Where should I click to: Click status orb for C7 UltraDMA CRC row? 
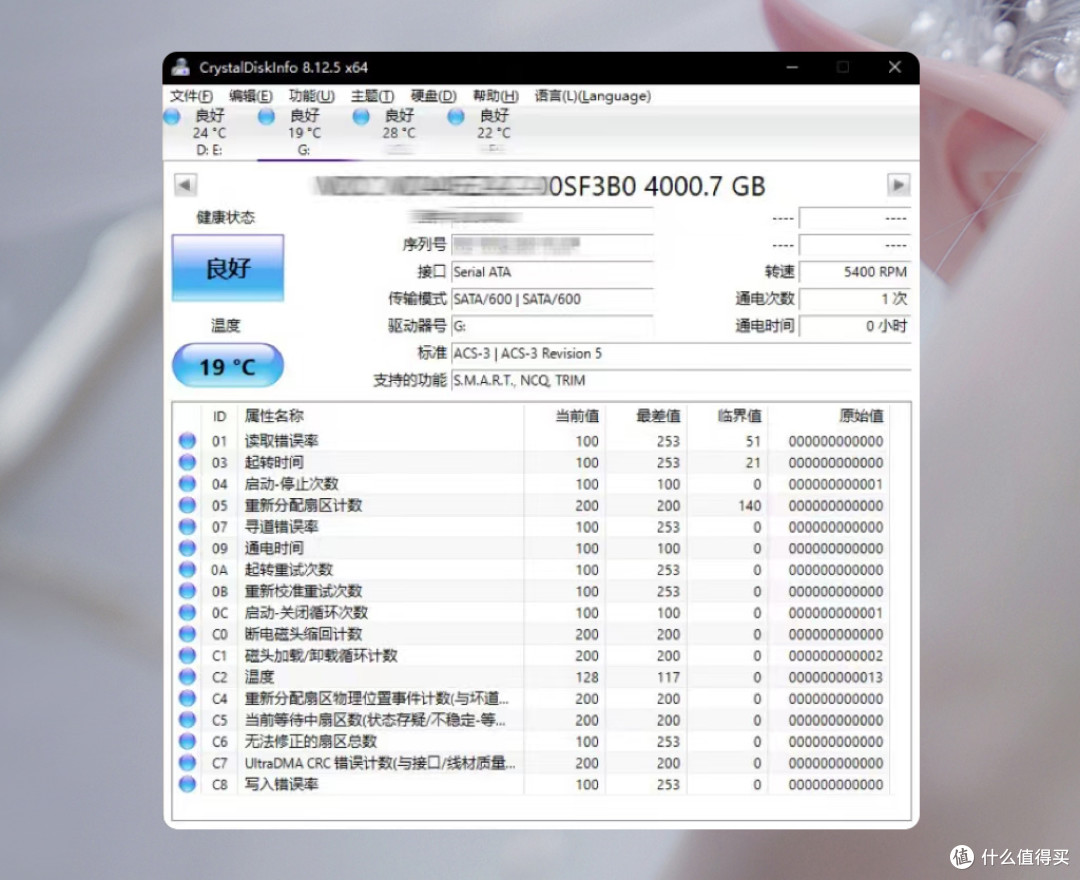point(187,763)
